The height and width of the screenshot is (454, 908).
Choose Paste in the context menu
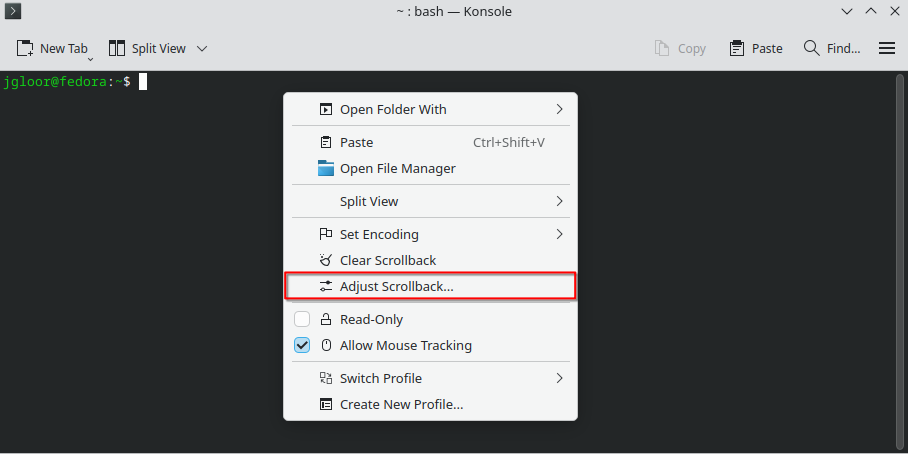(356, 142)
